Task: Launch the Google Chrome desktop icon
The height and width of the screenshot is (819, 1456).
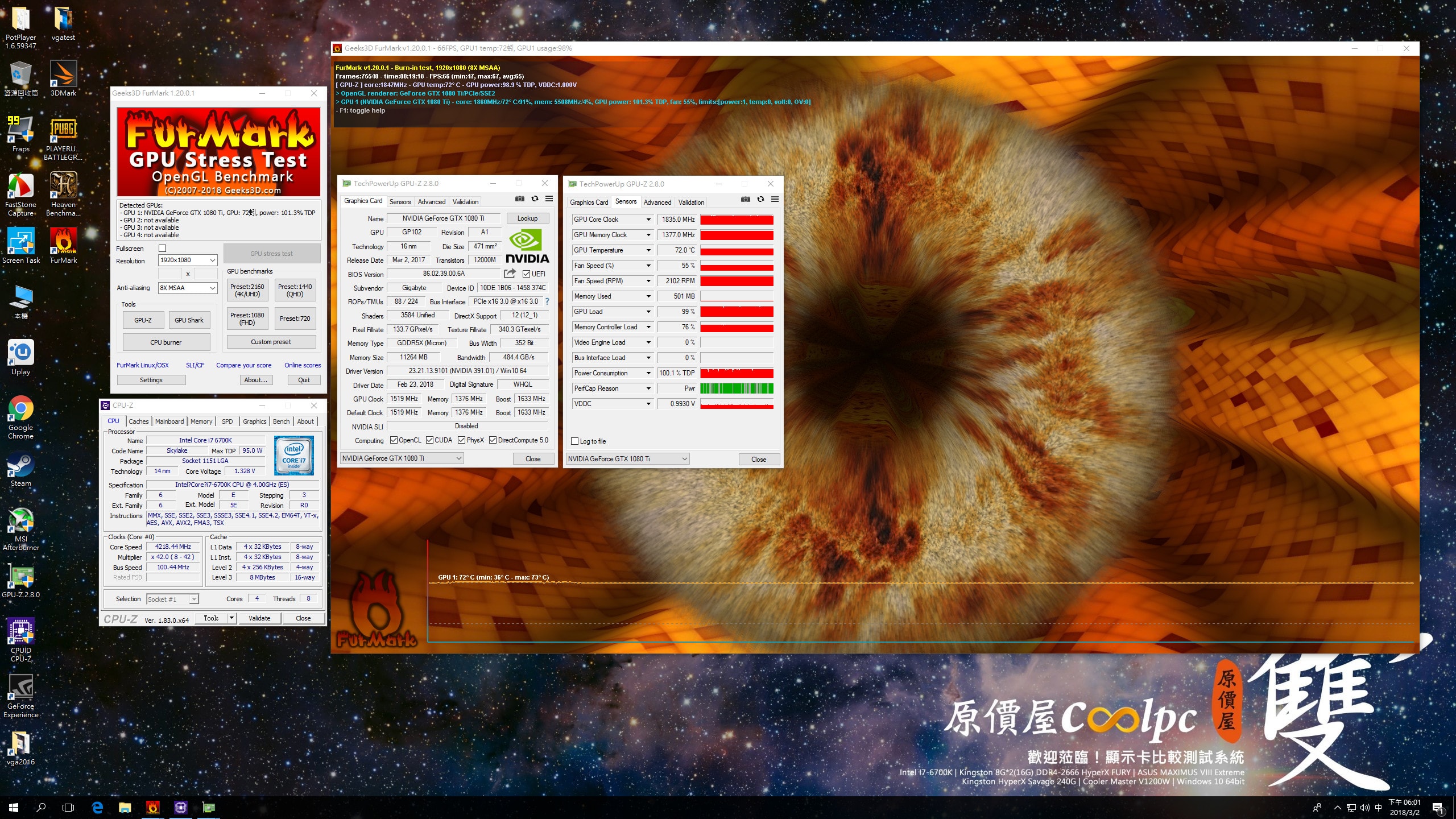Action: 21,417
